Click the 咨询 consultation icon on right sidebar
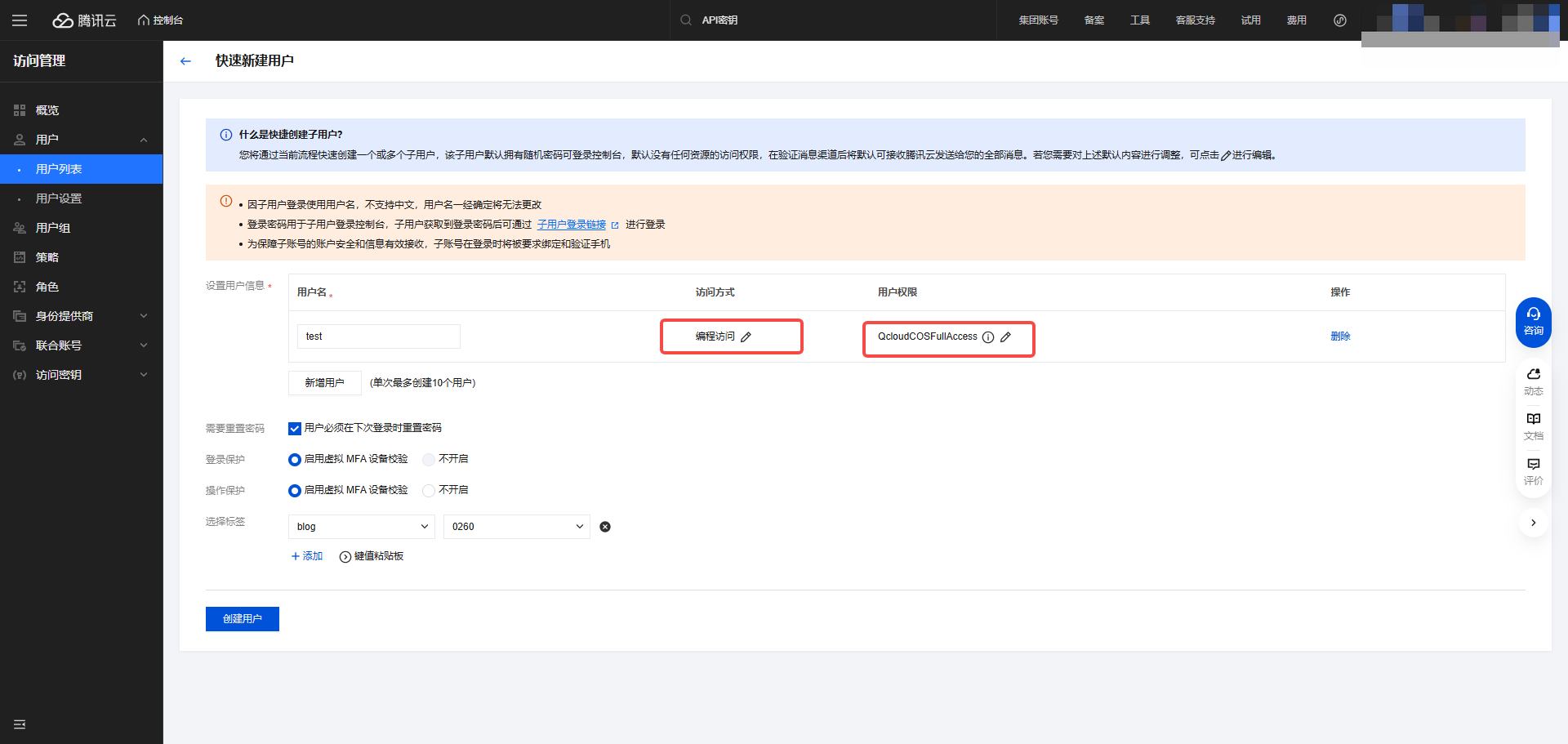 click(1533, 321)
